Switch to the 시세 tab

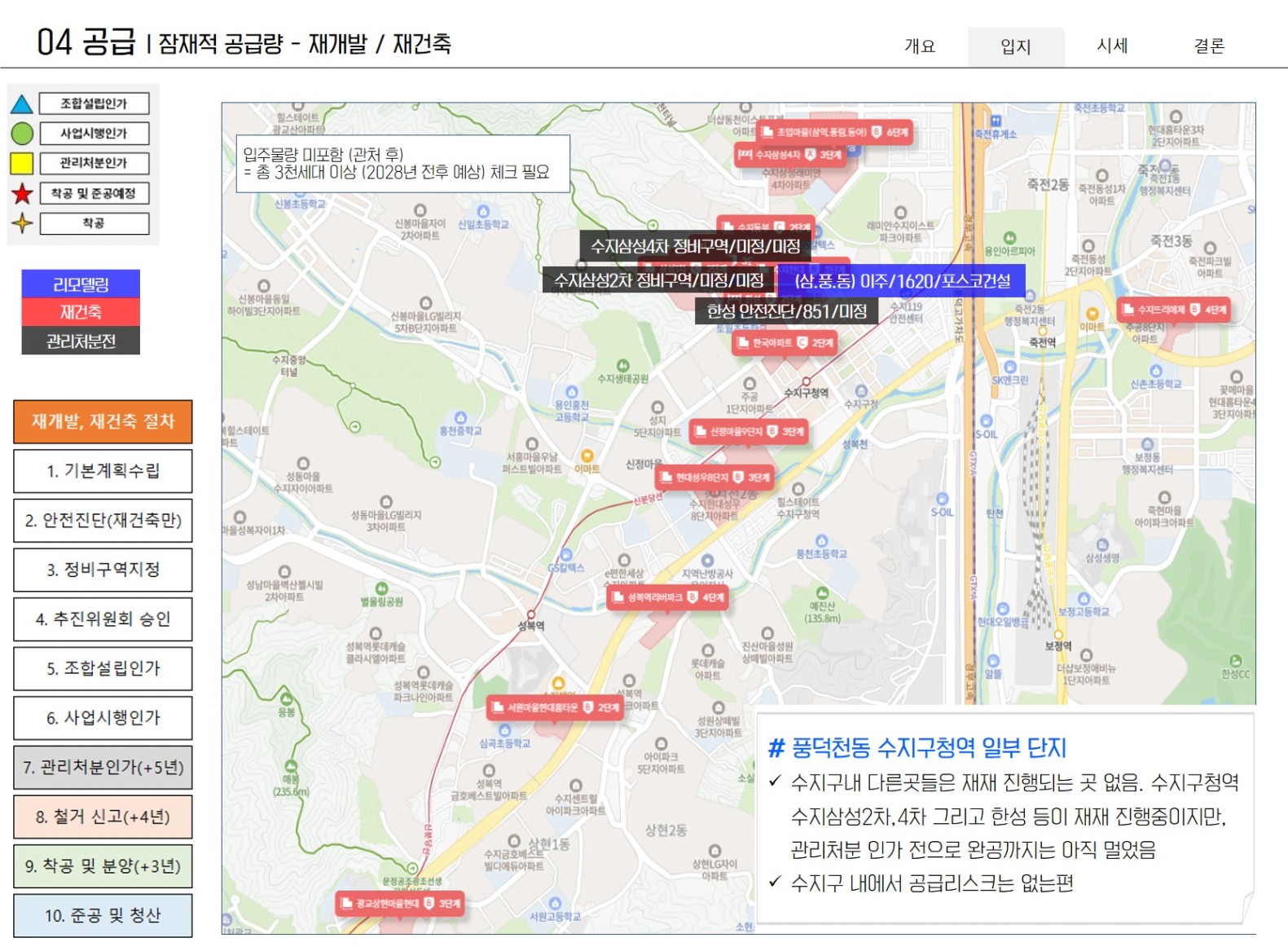point(1113,46)
